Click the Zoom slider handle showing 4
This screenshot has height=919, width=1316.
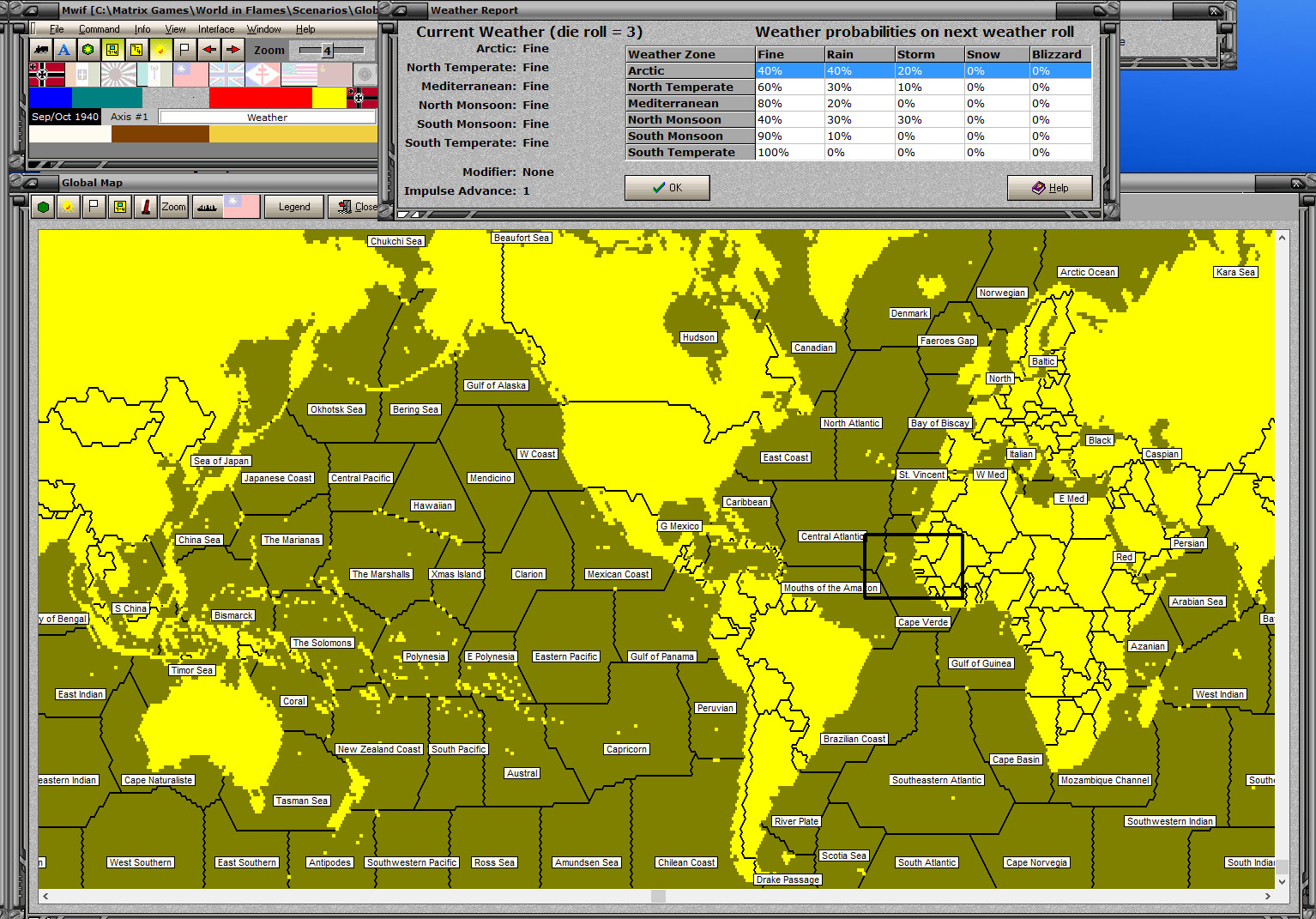click(327, 51)
